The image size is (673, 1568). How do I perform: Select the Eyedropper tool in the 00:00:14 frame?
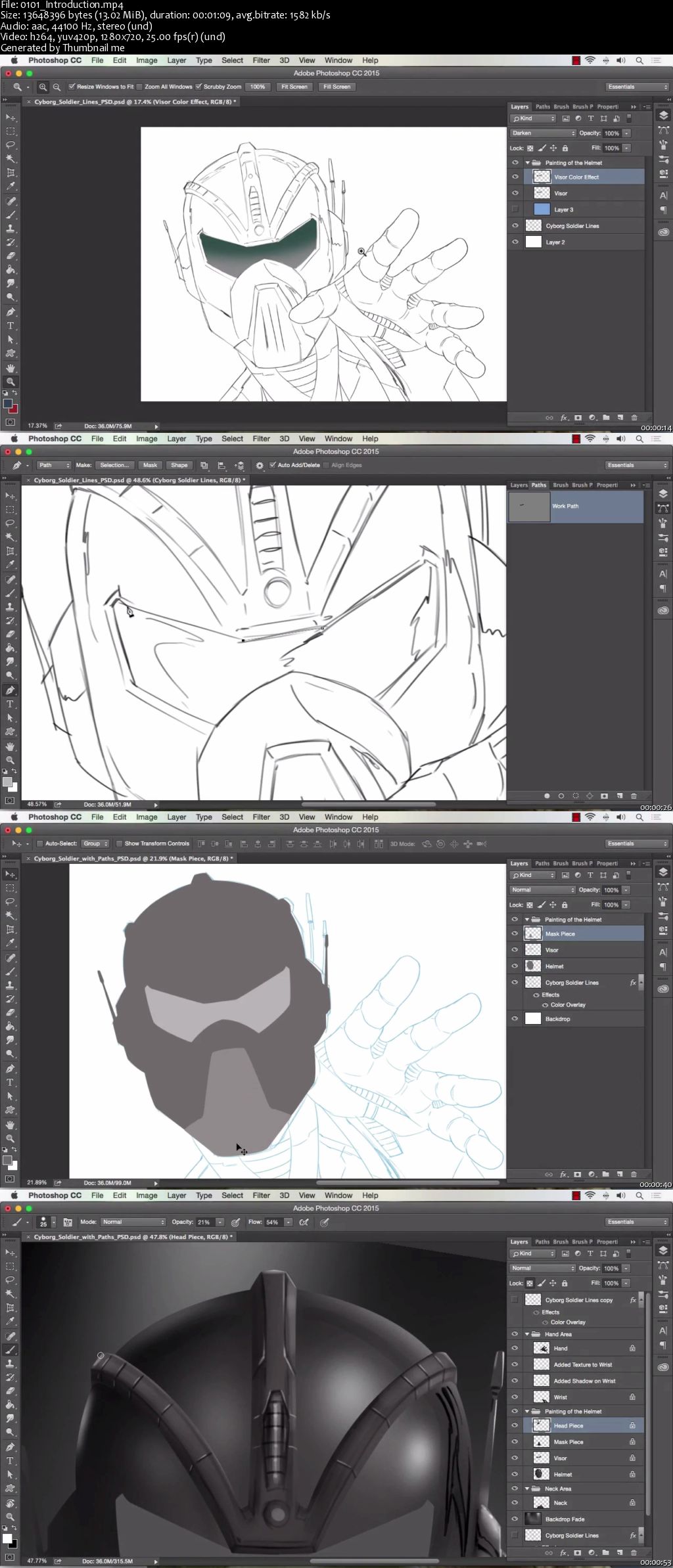[11, 187]
